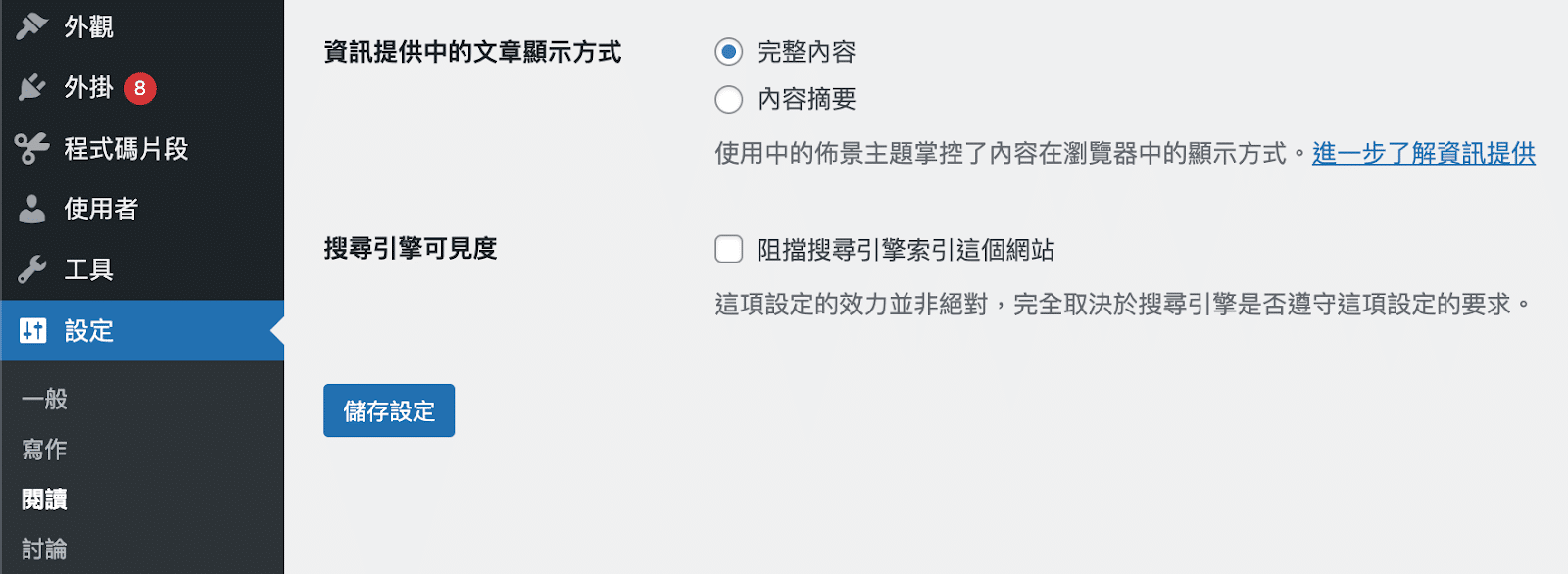Enable the 阻擋搜尋引擎索引這個網站 checkbox

point(729,250)
